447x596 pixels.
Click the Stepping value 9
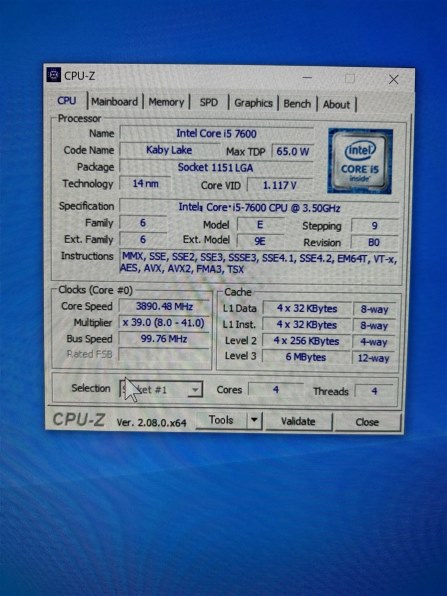tap(375, 226)
